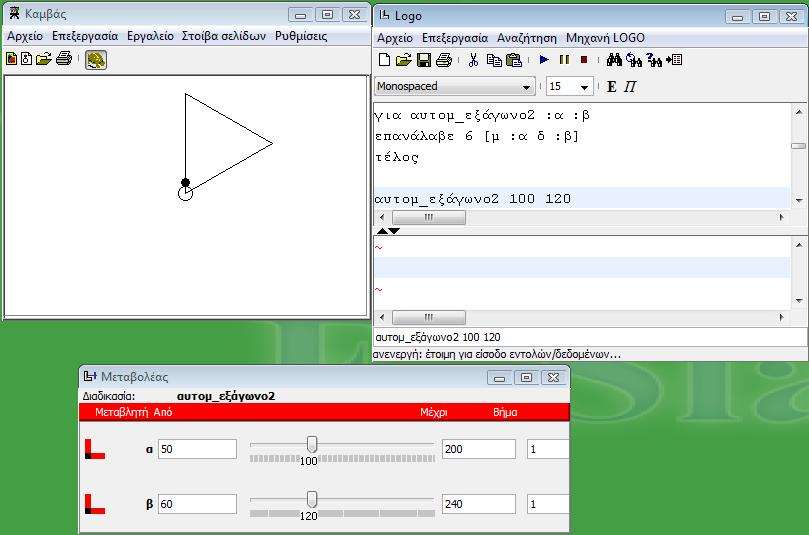Viewport: 809px width, 535px height.
Task: Open Αρχείο menu in Logo window
Action: click(x=395, y=38)
